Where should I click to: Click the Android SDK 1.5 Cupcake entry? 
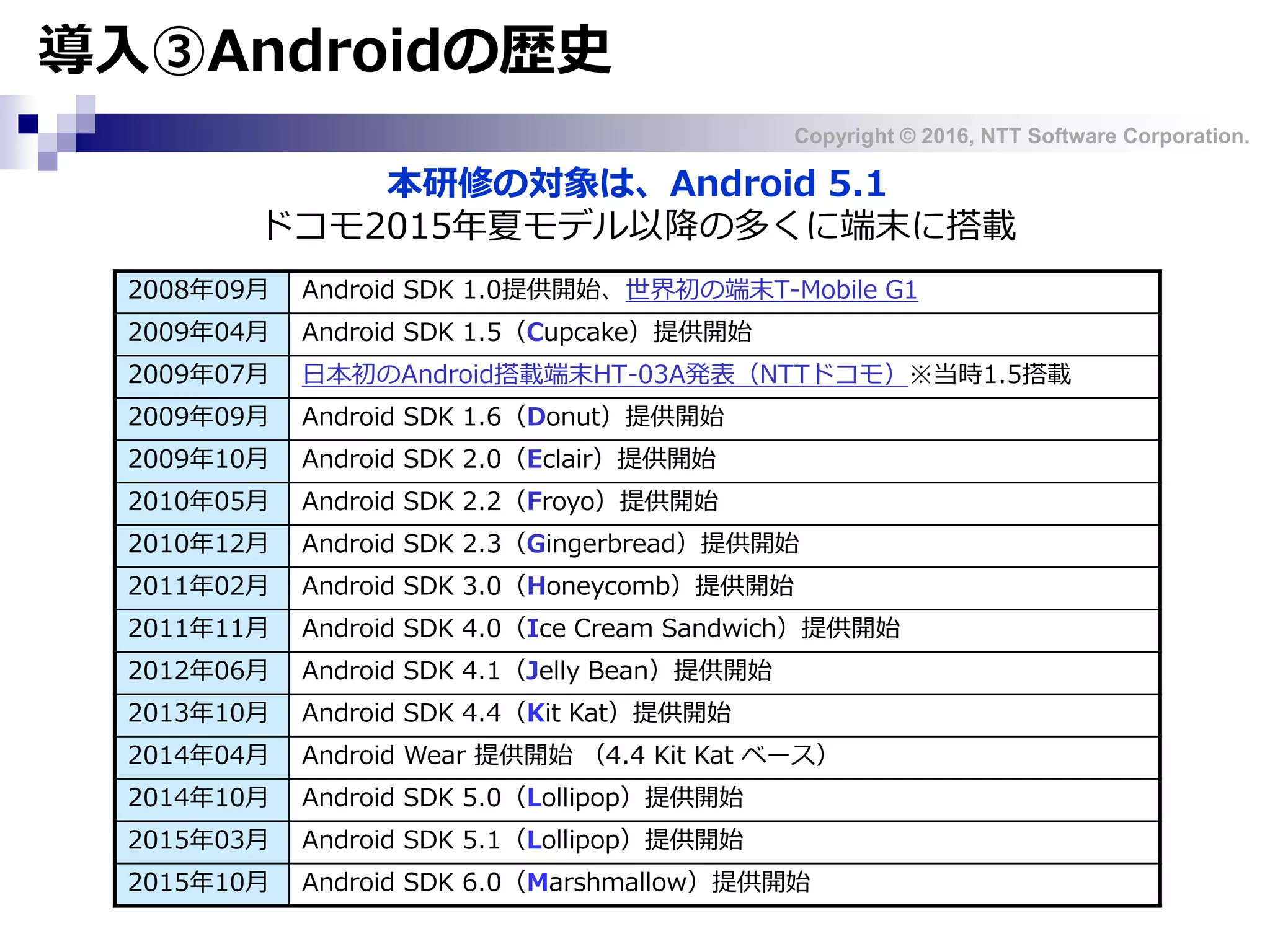[x=527, y=332]
